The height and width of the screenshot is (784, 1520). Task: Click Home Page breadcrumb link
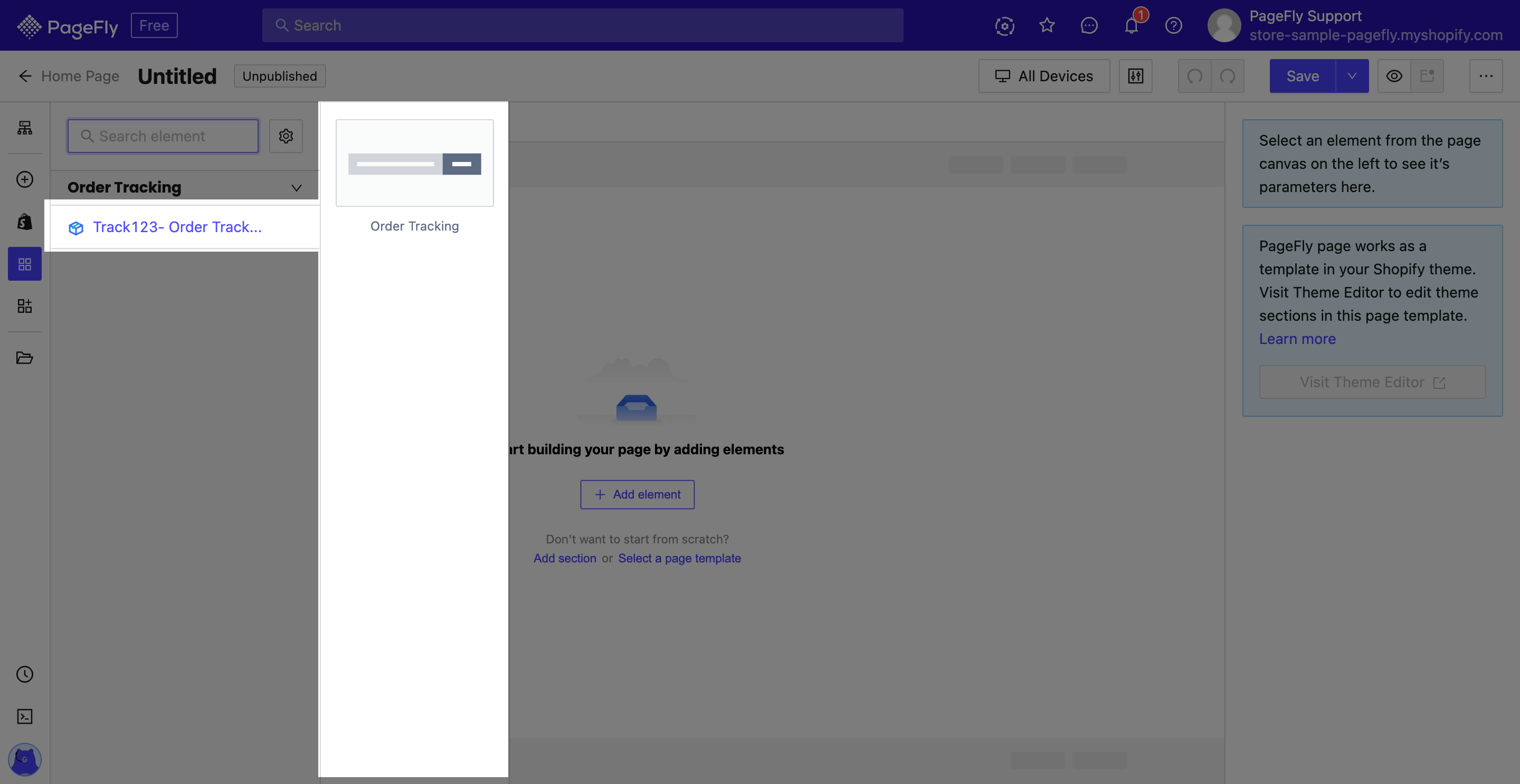pyautogui.click(x=80, y=76)
